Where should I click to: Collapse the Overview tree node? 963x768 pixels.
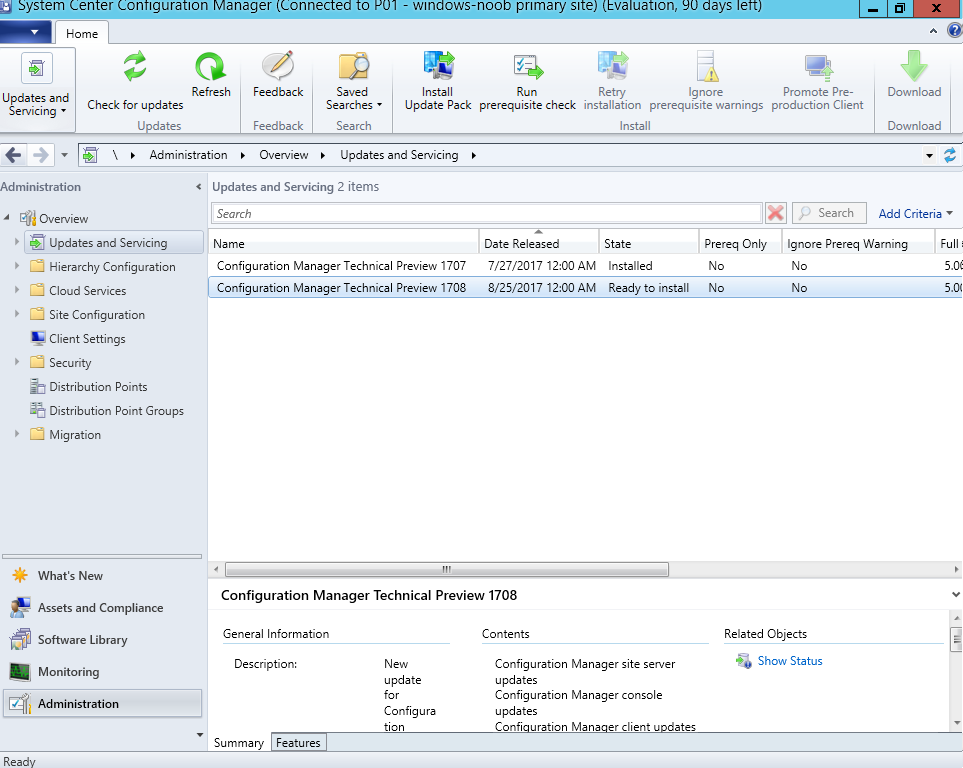pos(7,217)
